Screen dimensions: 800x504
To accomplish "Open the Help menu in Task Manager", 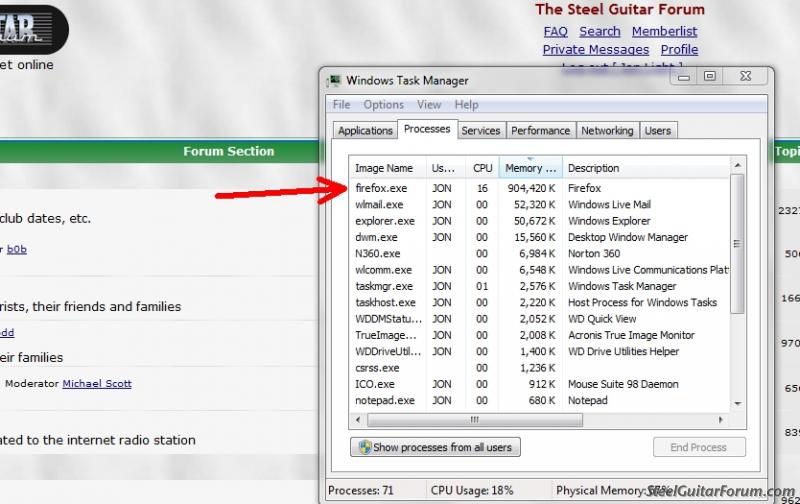I will [466, 105].
